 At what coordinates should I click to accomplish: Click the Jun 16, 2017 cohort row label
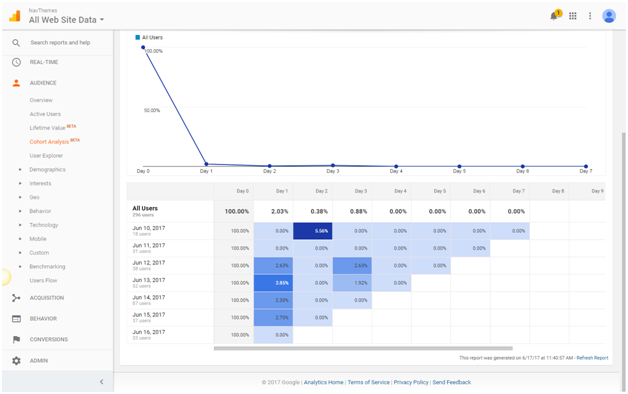(149, 332)
